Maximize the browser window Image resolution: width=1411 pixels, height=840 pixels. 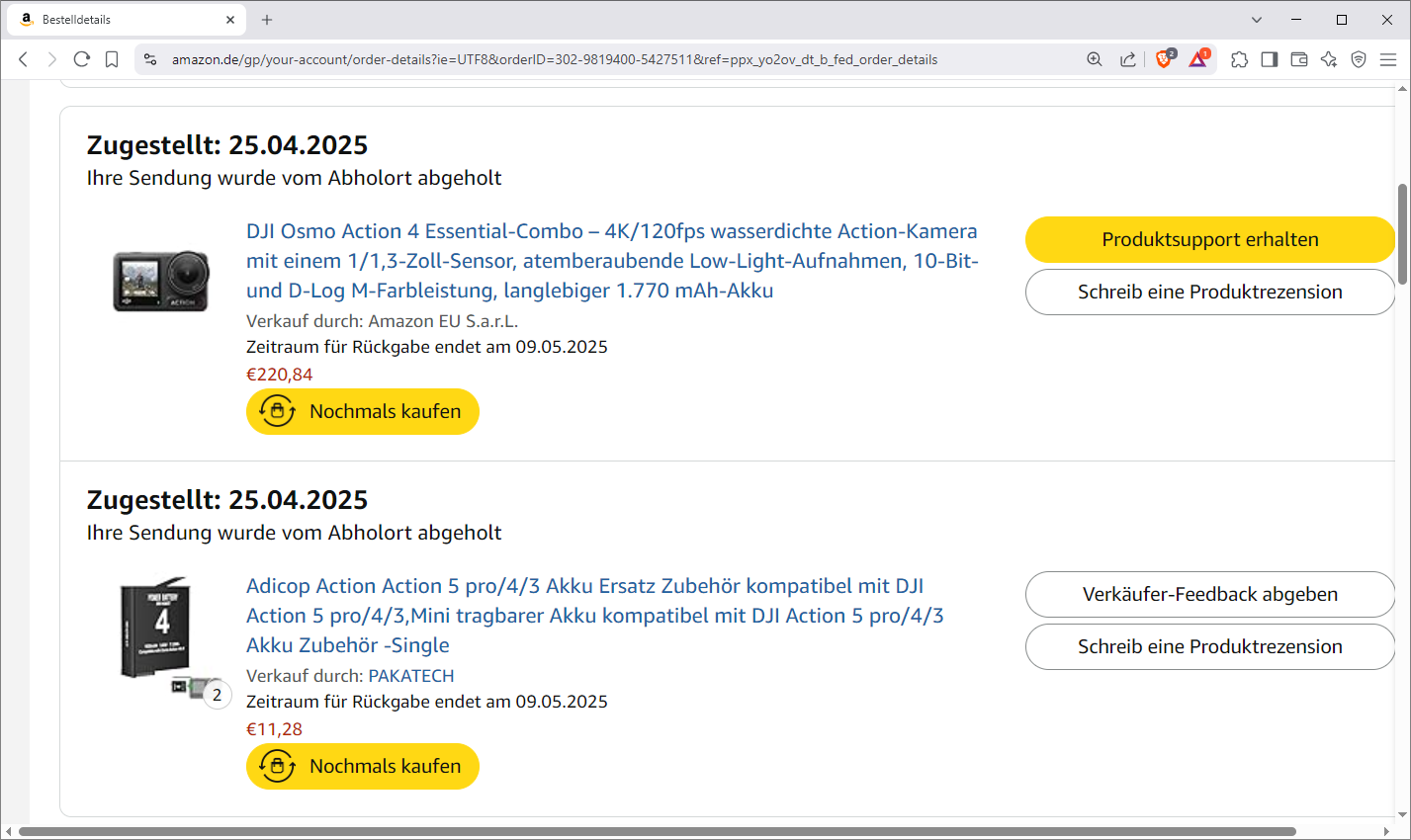coord(1342,19)
